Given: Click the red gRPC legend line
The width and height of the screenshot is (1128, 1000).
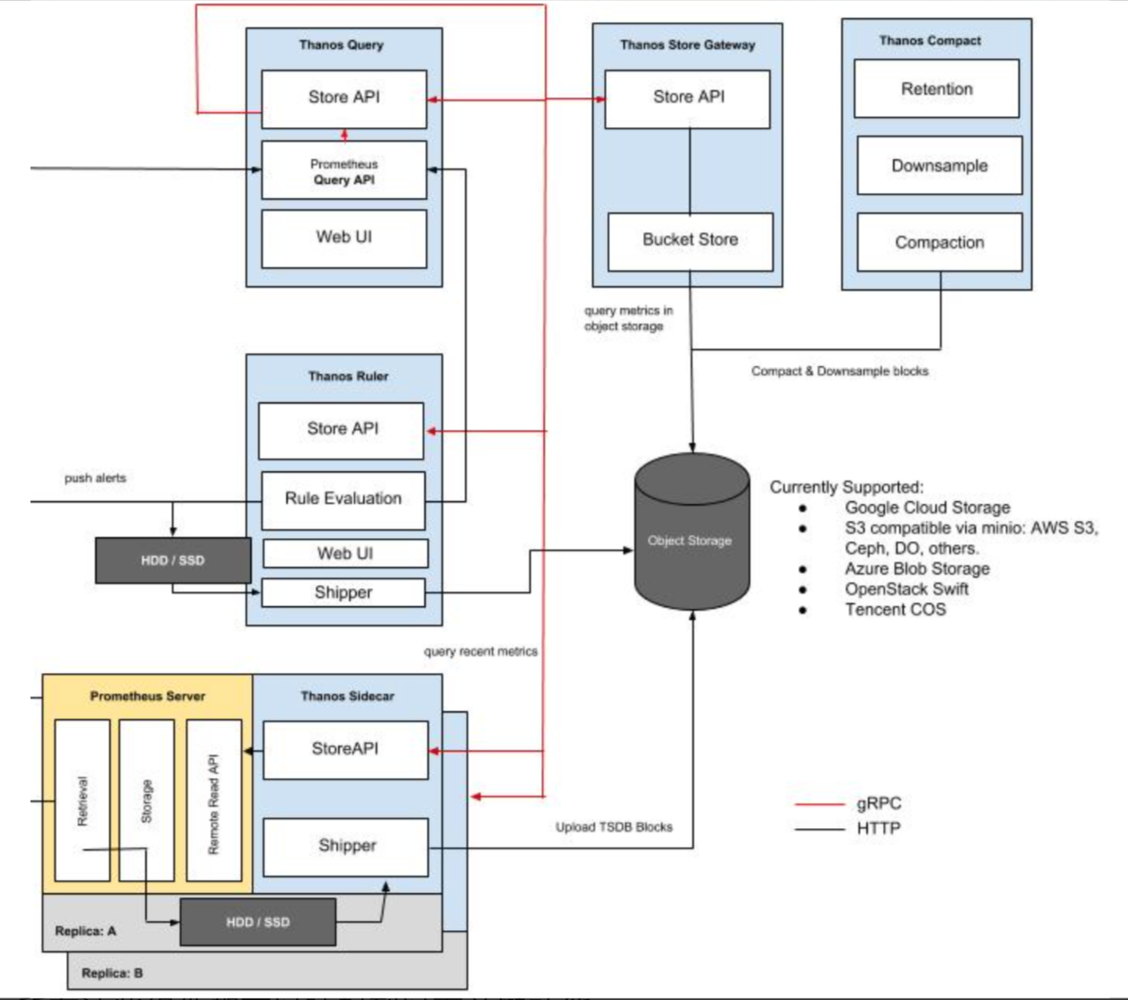Looking at the screenshot, I should (x=819, y=804).
